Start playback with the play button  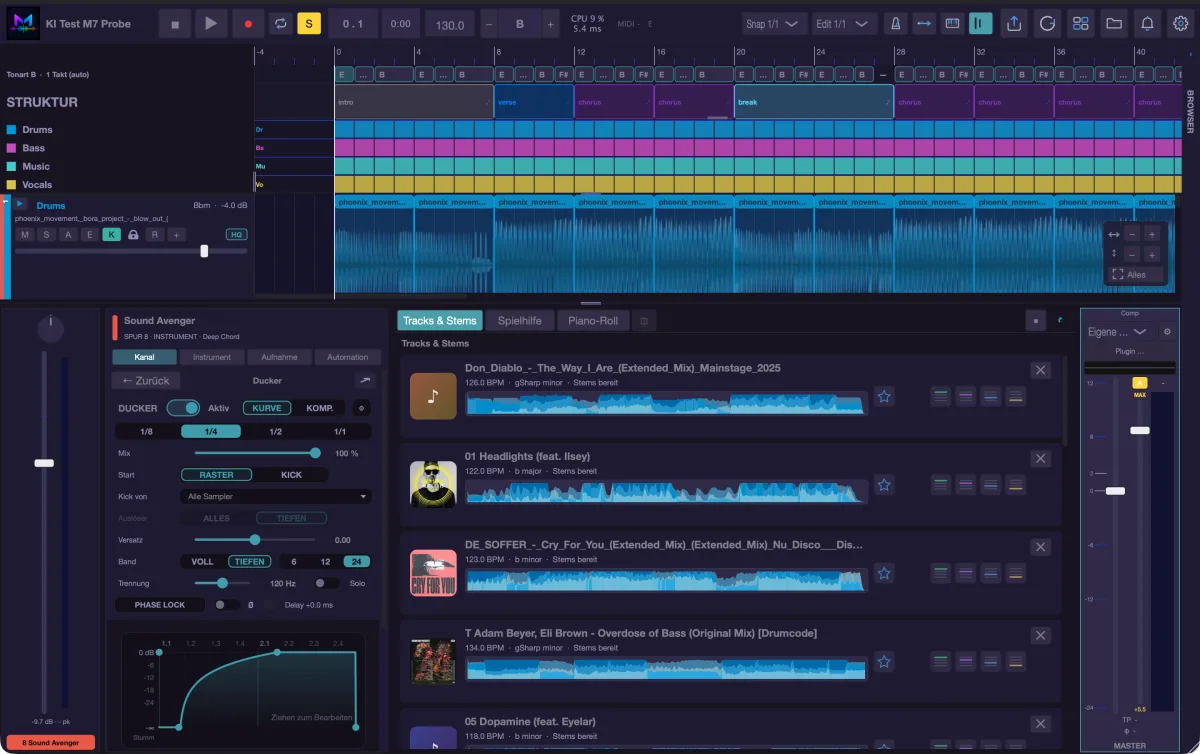click(210, 23)
